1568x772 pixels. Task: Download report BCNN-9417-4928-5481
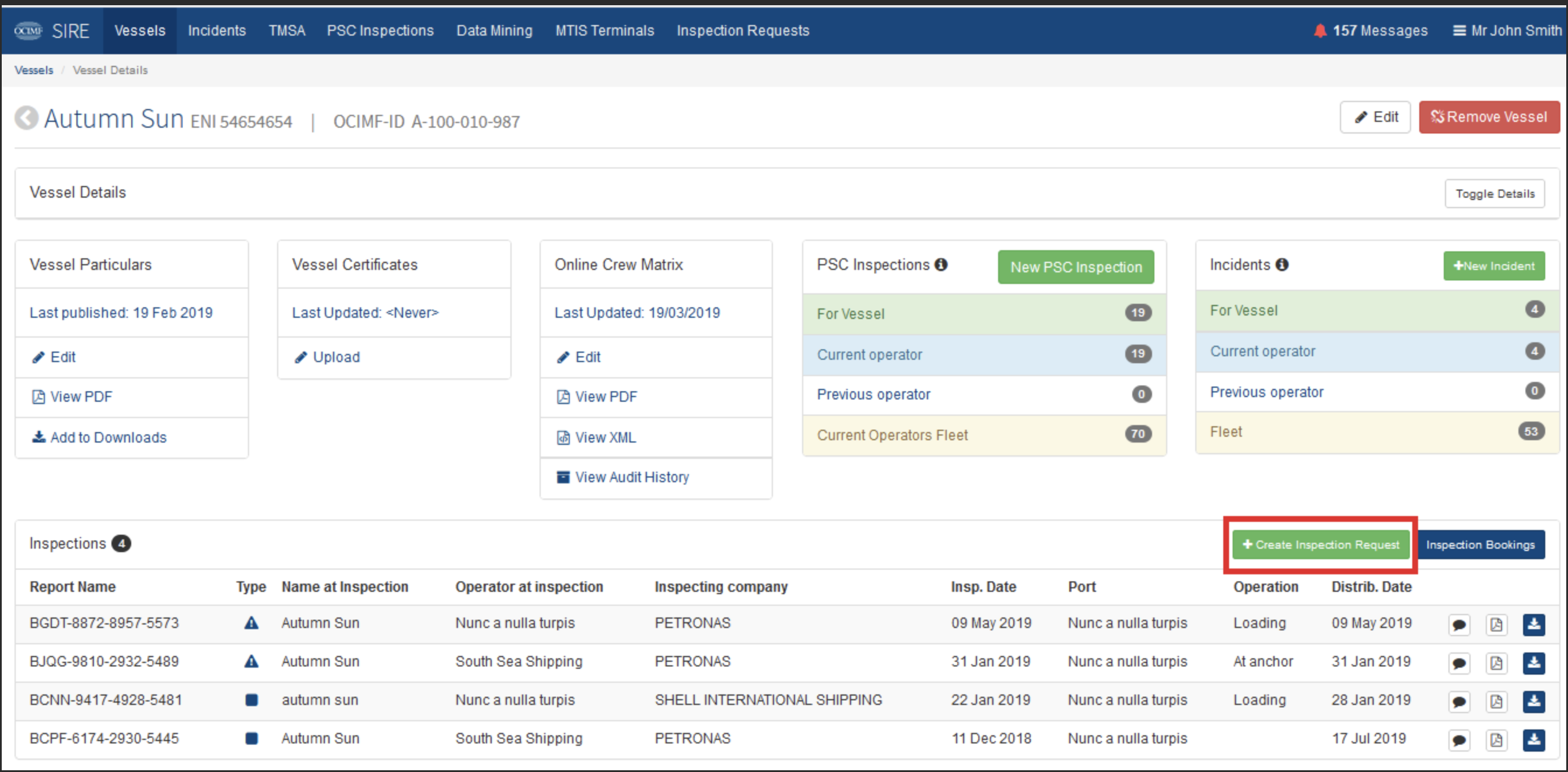point(1534,701)
